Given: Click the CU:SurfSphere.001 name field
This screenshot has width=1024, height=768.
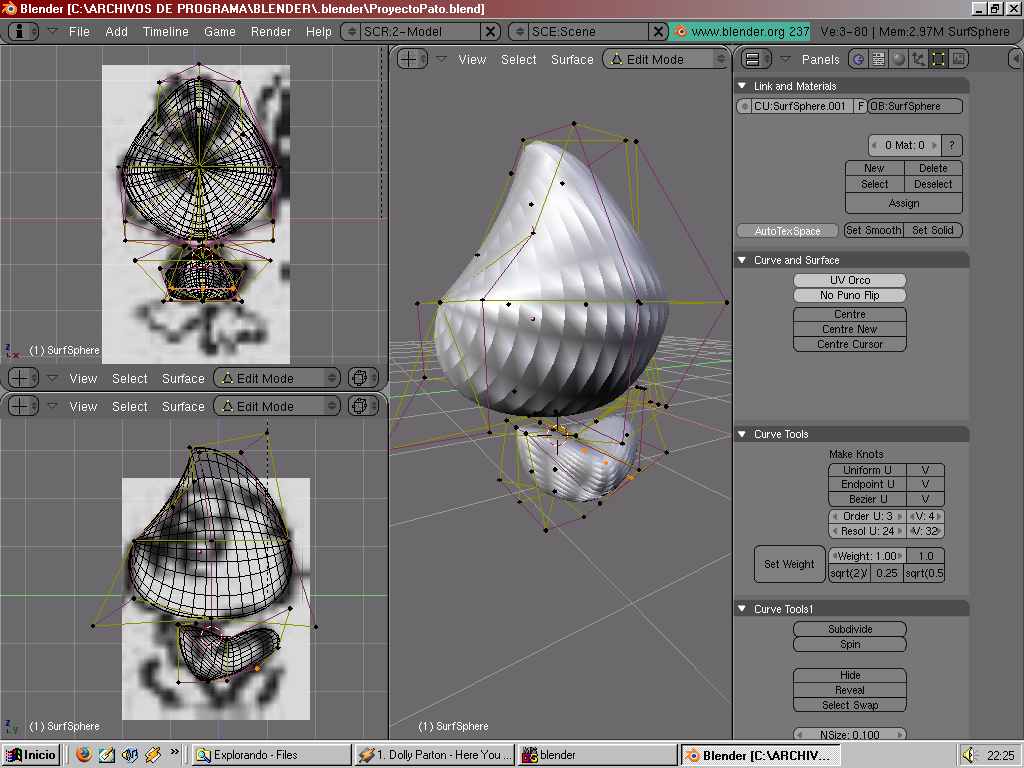Looking at the screenshot, I should pos(803,106).
